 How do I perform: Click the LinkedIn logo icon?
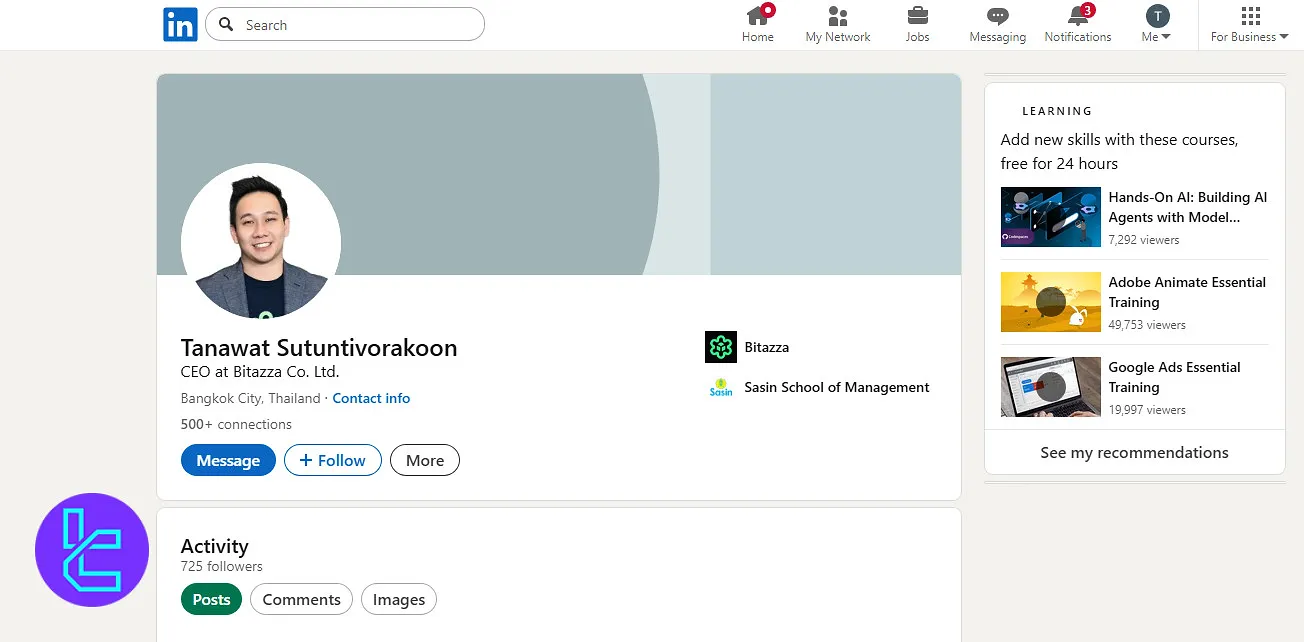[x=180, y=25]
